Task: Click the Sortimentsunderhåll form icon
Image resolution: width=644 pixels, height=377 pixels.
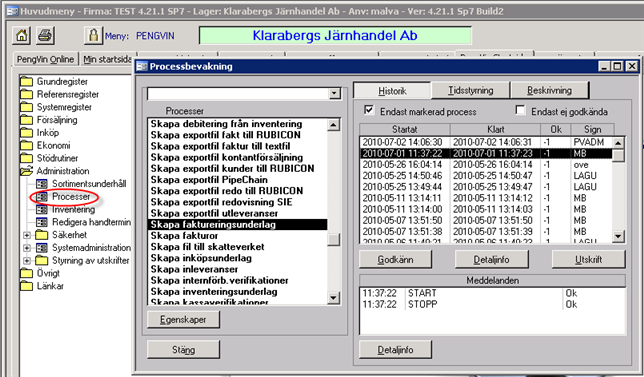Action: 42,184
